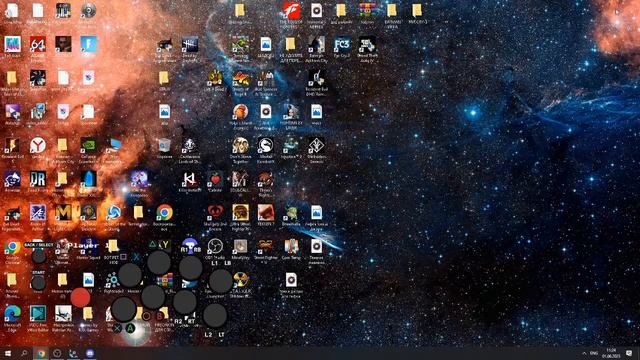Open the S.T.A.L.K.E.R. radiation symbol shortcut

tap(241, 280)
